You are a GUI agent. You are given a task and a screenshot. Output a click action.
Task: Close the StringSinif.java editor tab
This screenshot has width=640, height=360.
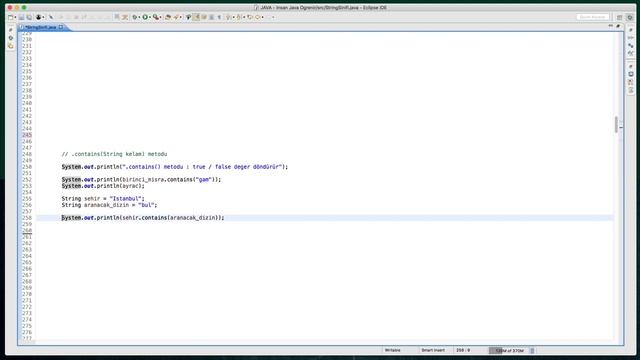pyautogui.click(x=61, y=27)
